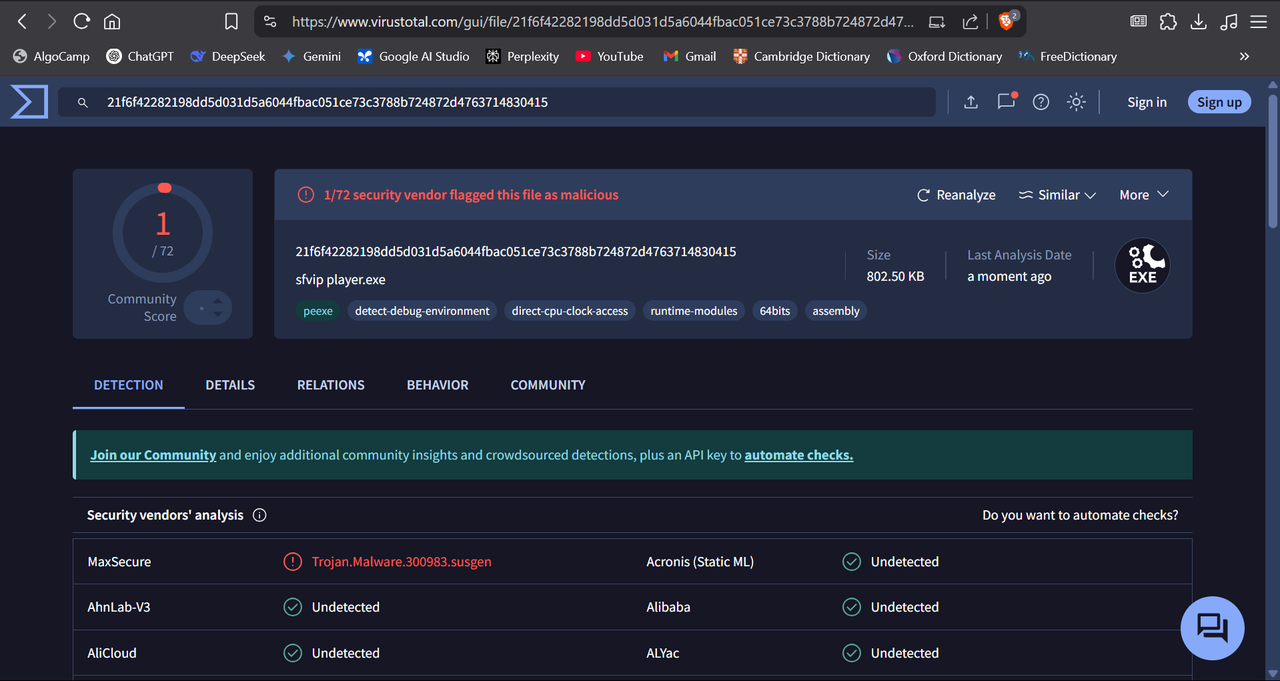Screen dimensions: 1280x681
Task: Click the search magnifier icon in VirusTotal bar
Action: [84, 102]
